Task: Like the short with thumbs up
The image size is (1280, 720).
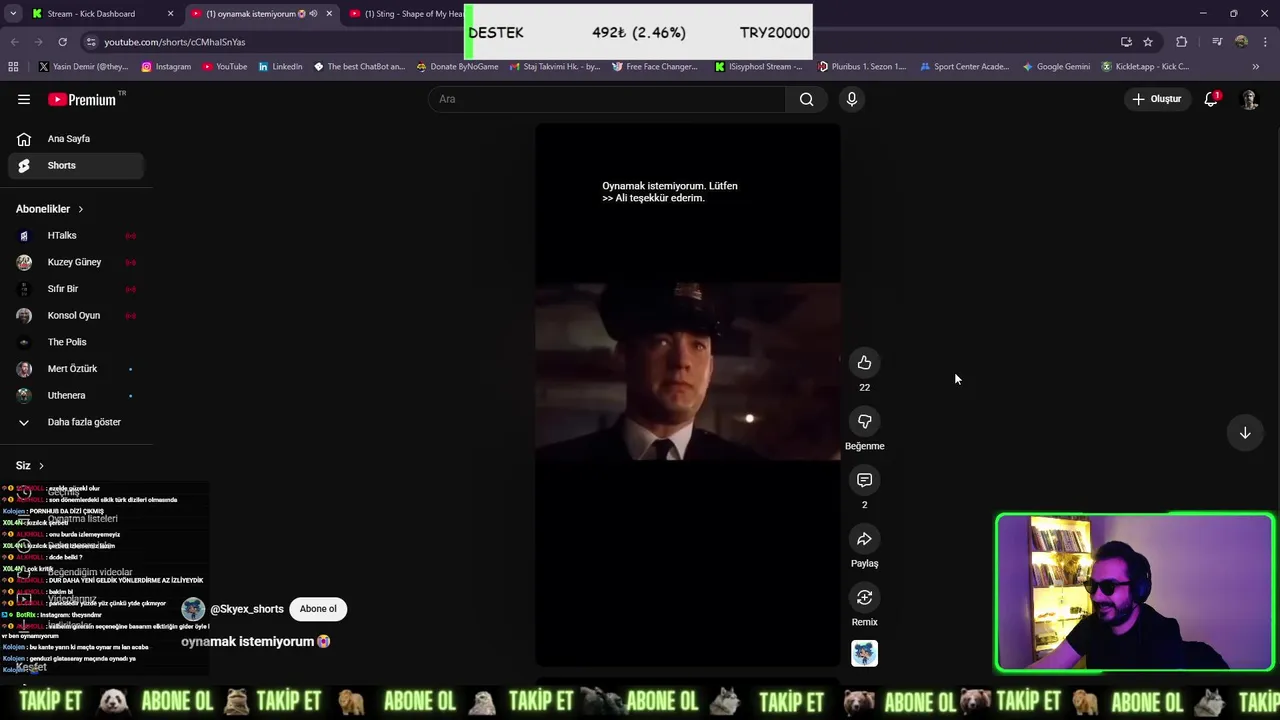Action: (x=864, y=363)
